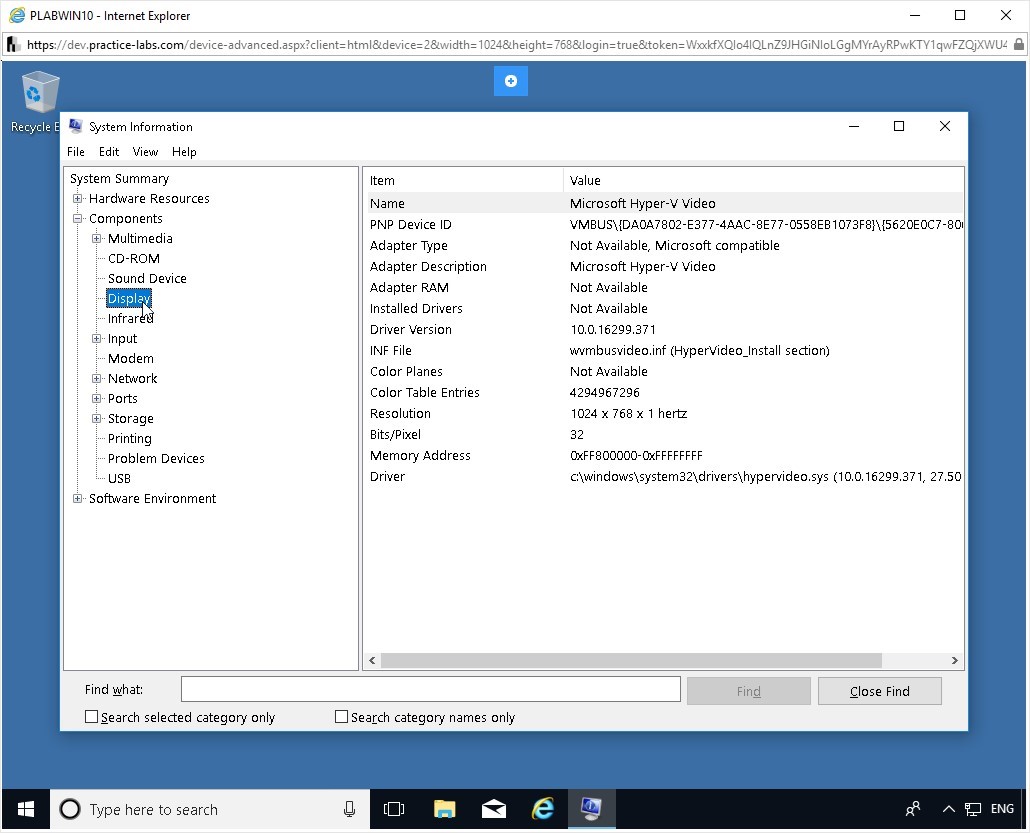Viewport: 1030px width, 833px height.
Task: Click the Type here to search box
Action: pos(210,809)
